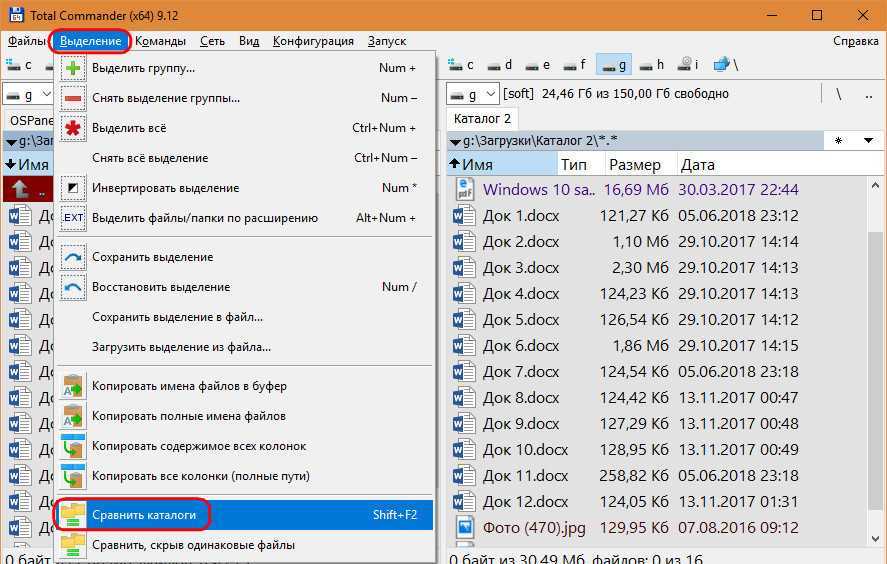Viewport: 887px width, 564px height.
Task: Click the Restore Selection arrow icon
Action: click(74, 287)
